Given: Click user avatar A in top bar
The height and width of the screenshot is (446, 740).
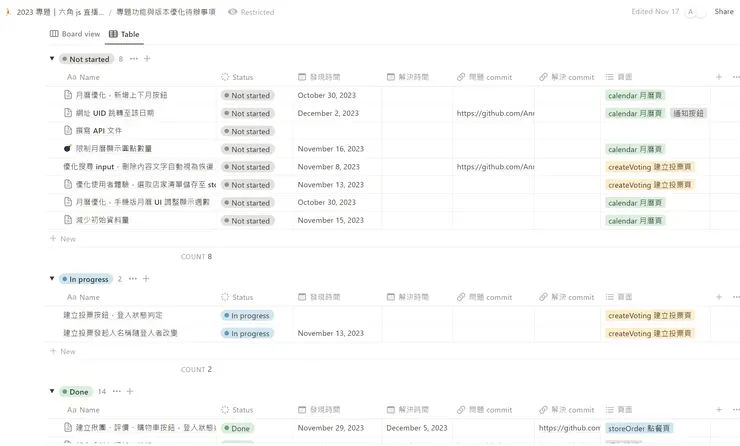Looking at the screenshot, I should 691,12.
